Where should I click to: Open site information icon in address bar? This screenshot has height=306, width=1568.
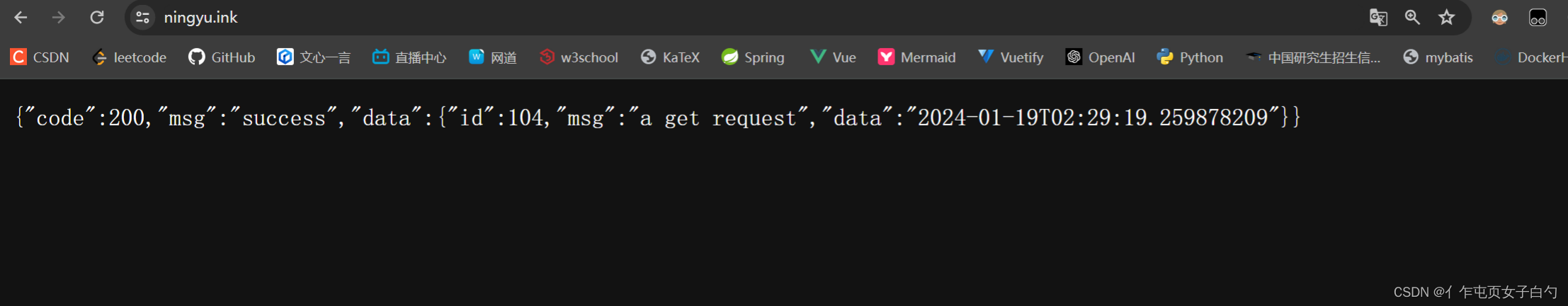click(x=142, y=17)
